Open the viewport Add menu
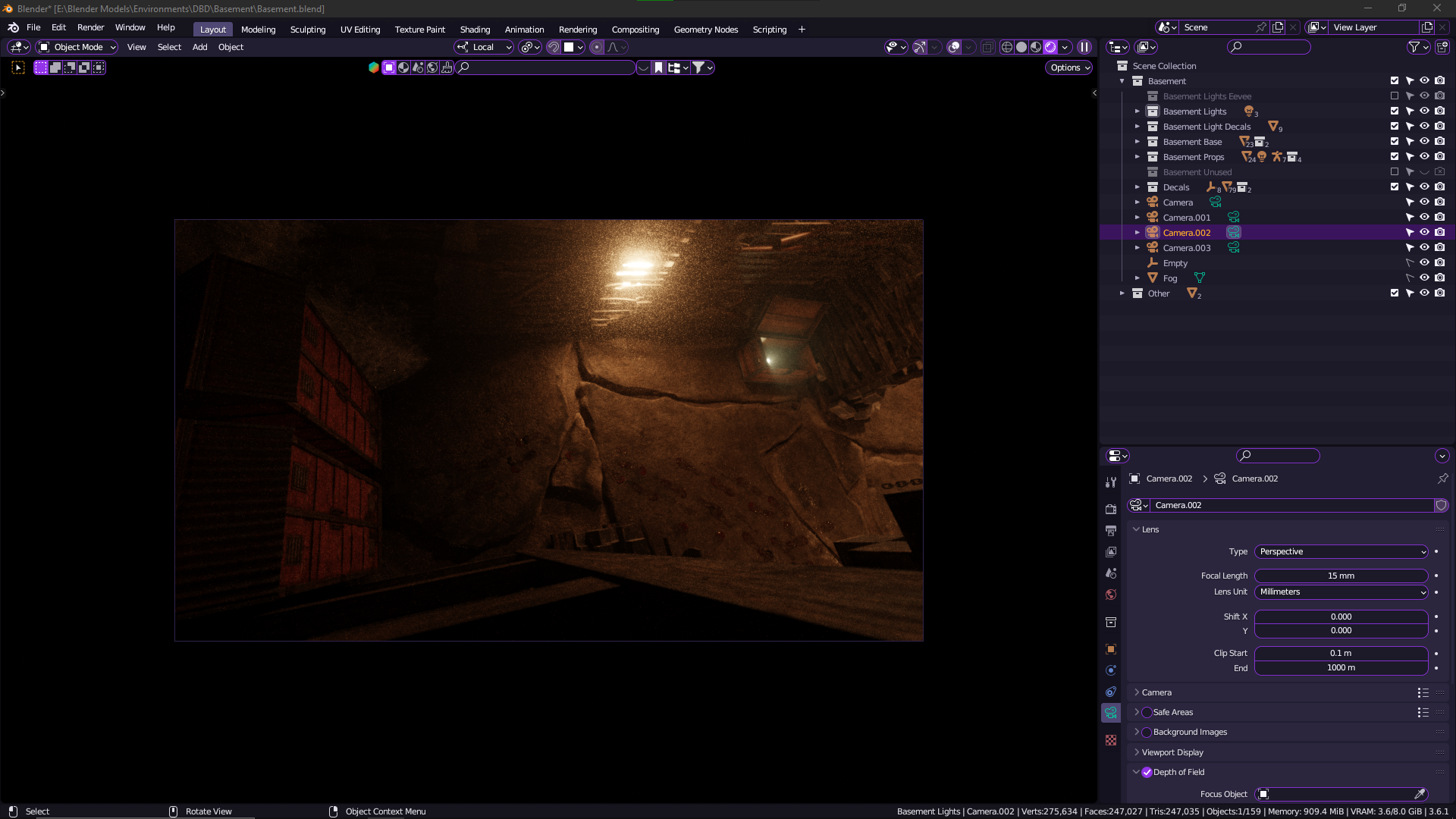Image resolution: width=1456 pixels, height=819 pixels. (x=199, y=47)
